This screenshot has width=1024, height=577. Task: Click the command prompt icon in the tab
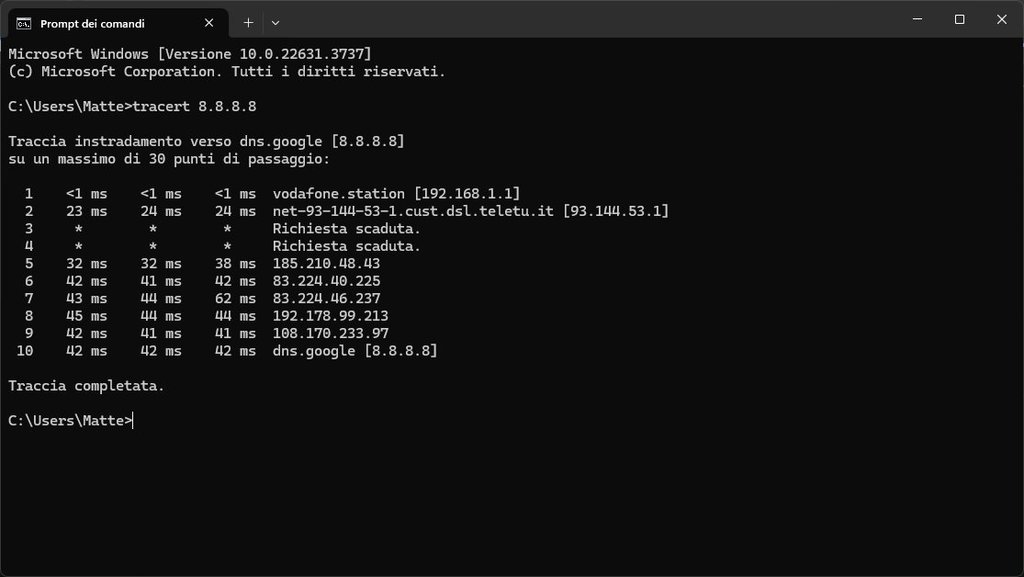24,23
